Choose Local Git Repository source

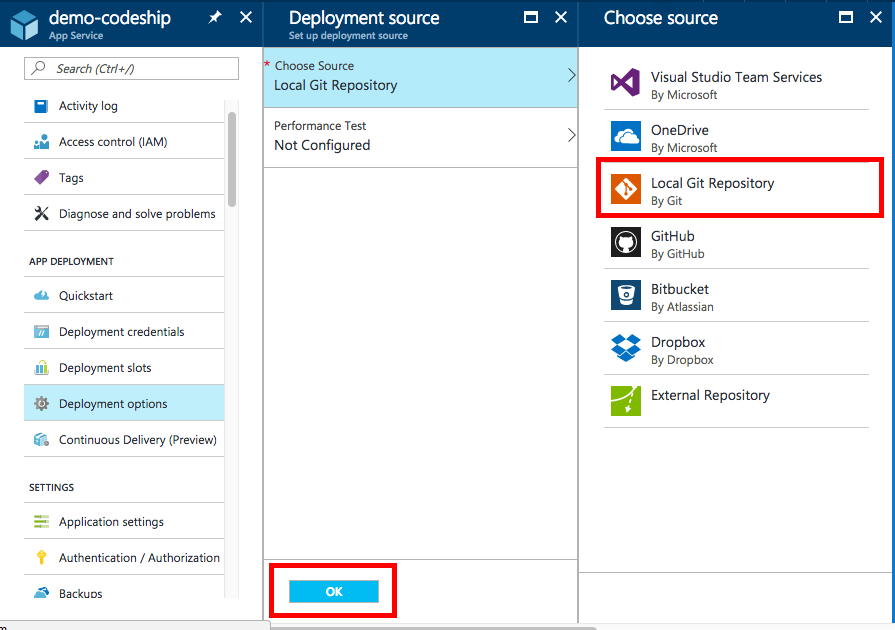pyautogui.click(x=736, y=189)
